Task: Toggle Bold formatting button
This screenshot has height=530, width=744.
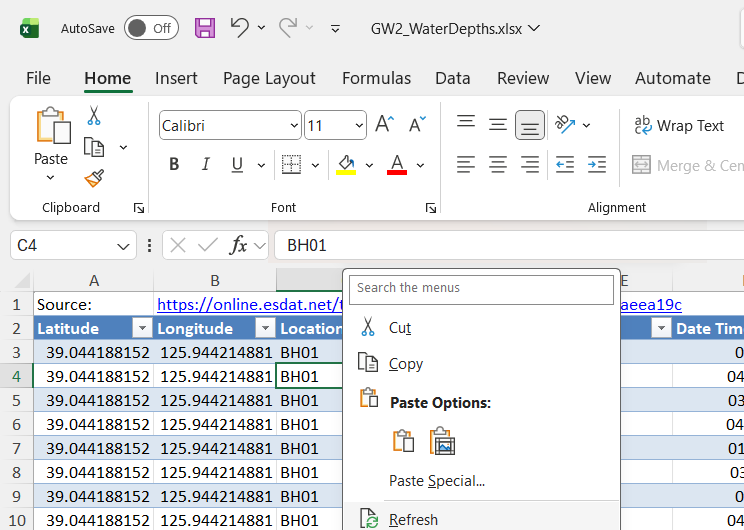Action: point(174,165)
